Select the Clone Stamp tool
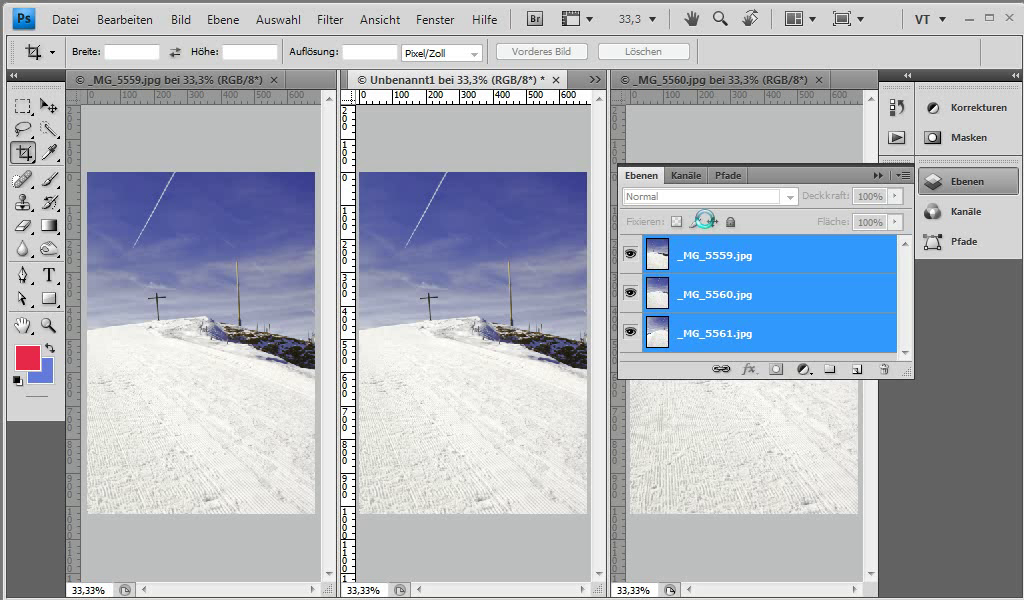 pyautogui.click(x=23, y=202)
